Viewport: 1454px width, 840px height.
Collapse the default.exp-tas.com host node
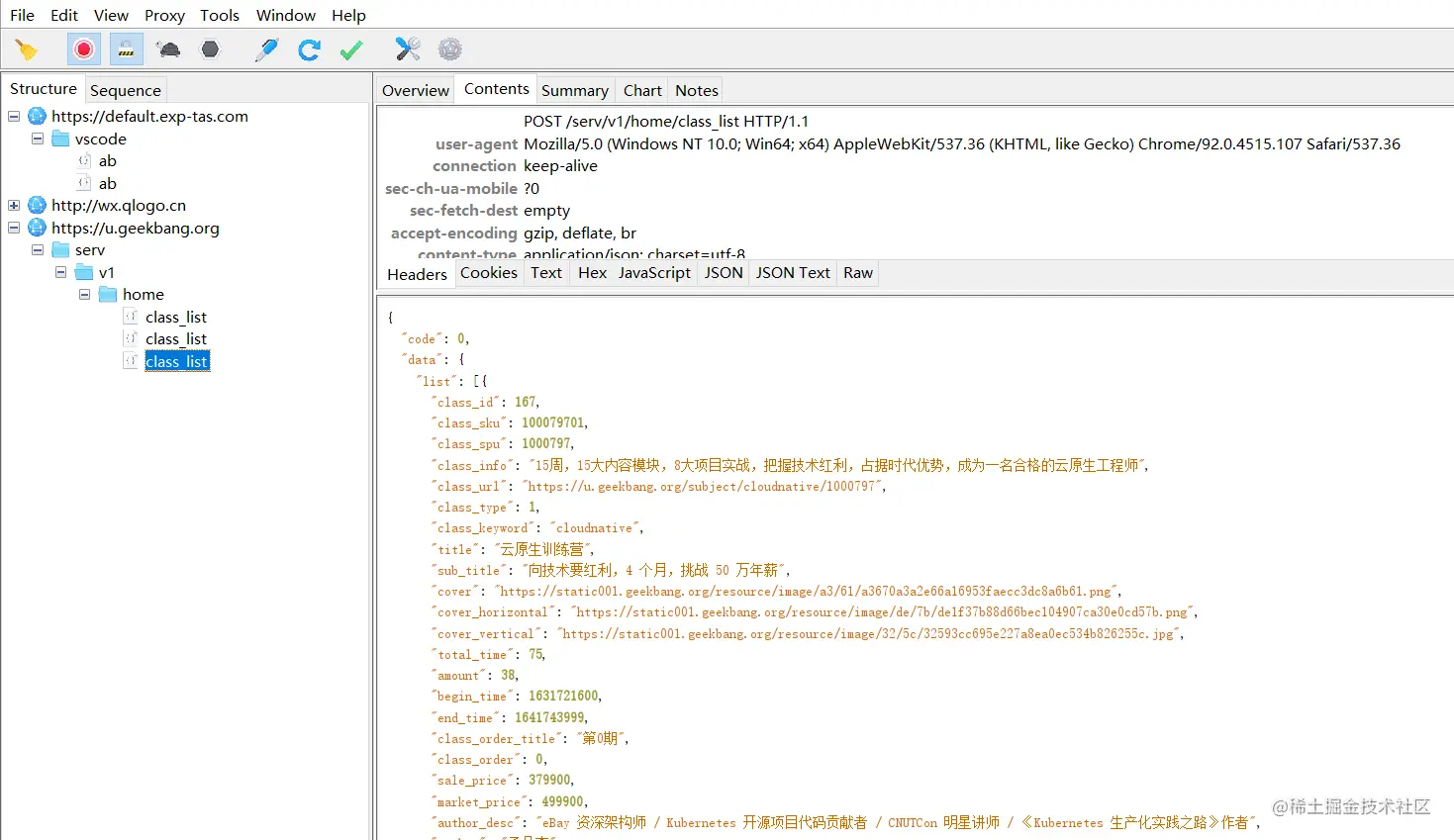click(x=14, y=117)
